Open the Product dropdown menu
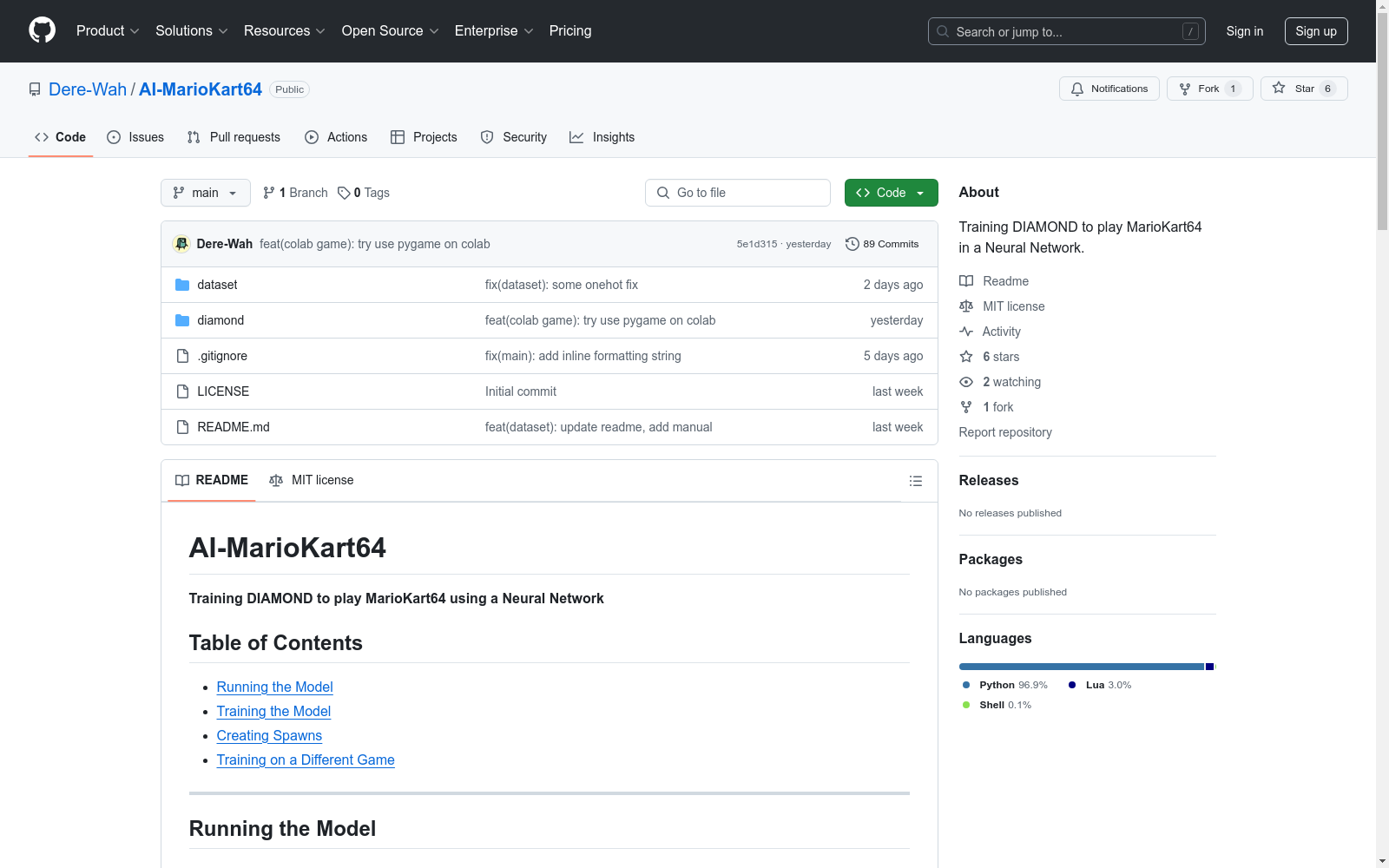The image size is (1389, 868). (x=108, y=30)
